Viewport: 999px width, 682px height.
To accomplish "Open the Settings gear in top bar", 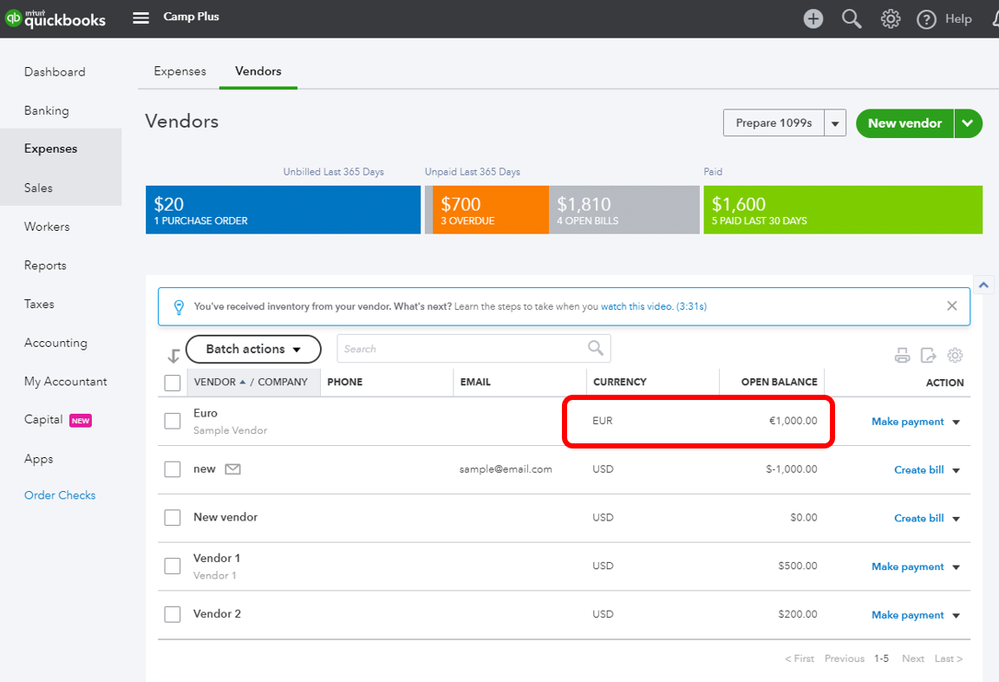I will pos(890,19).
